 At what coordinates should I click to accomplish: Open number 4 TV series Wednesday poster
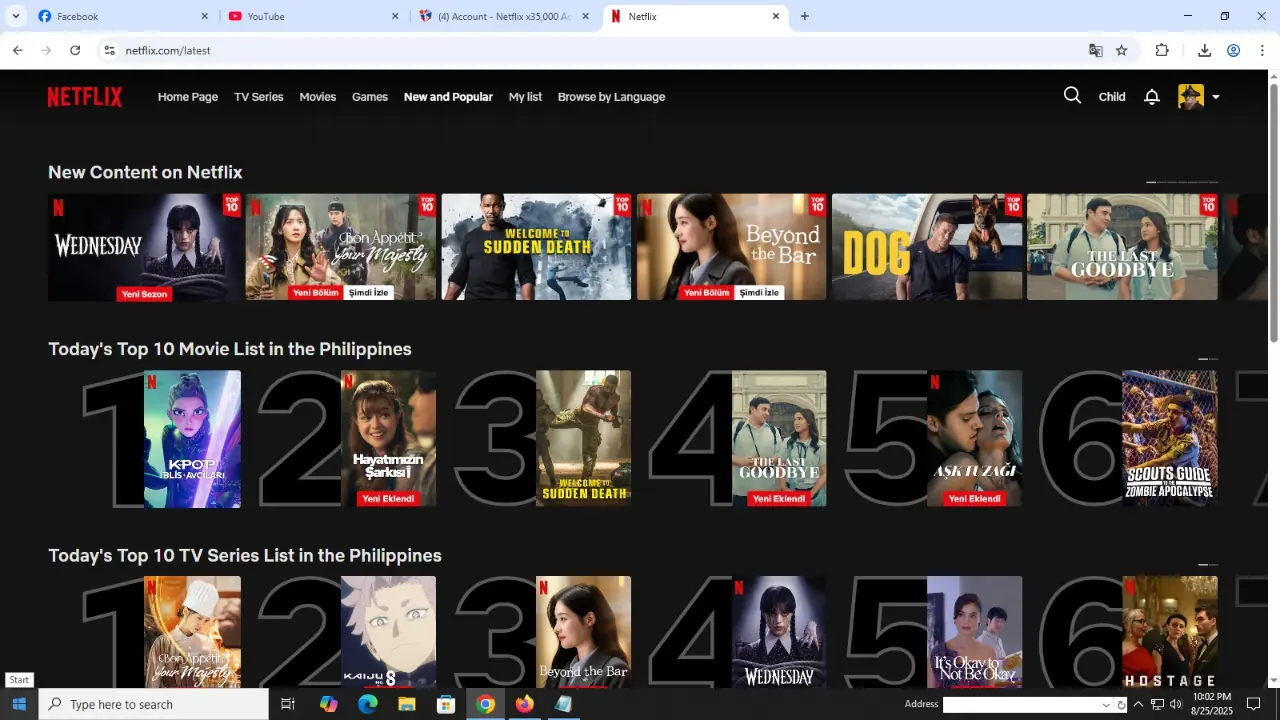click(x=779, y=631)
